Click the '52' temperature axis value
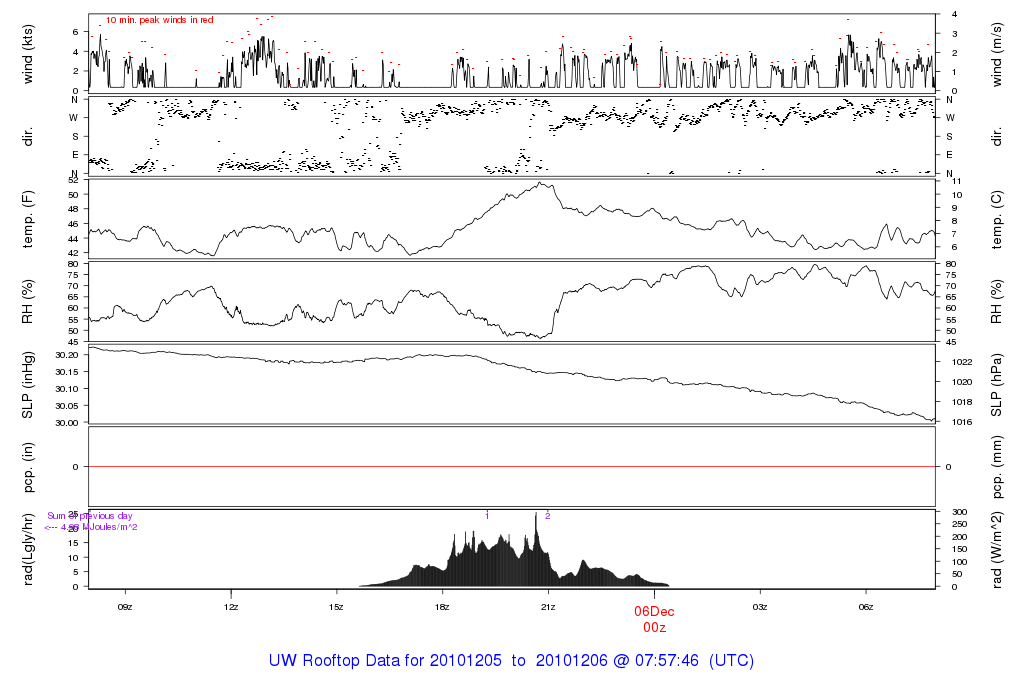 pos(73,180)
